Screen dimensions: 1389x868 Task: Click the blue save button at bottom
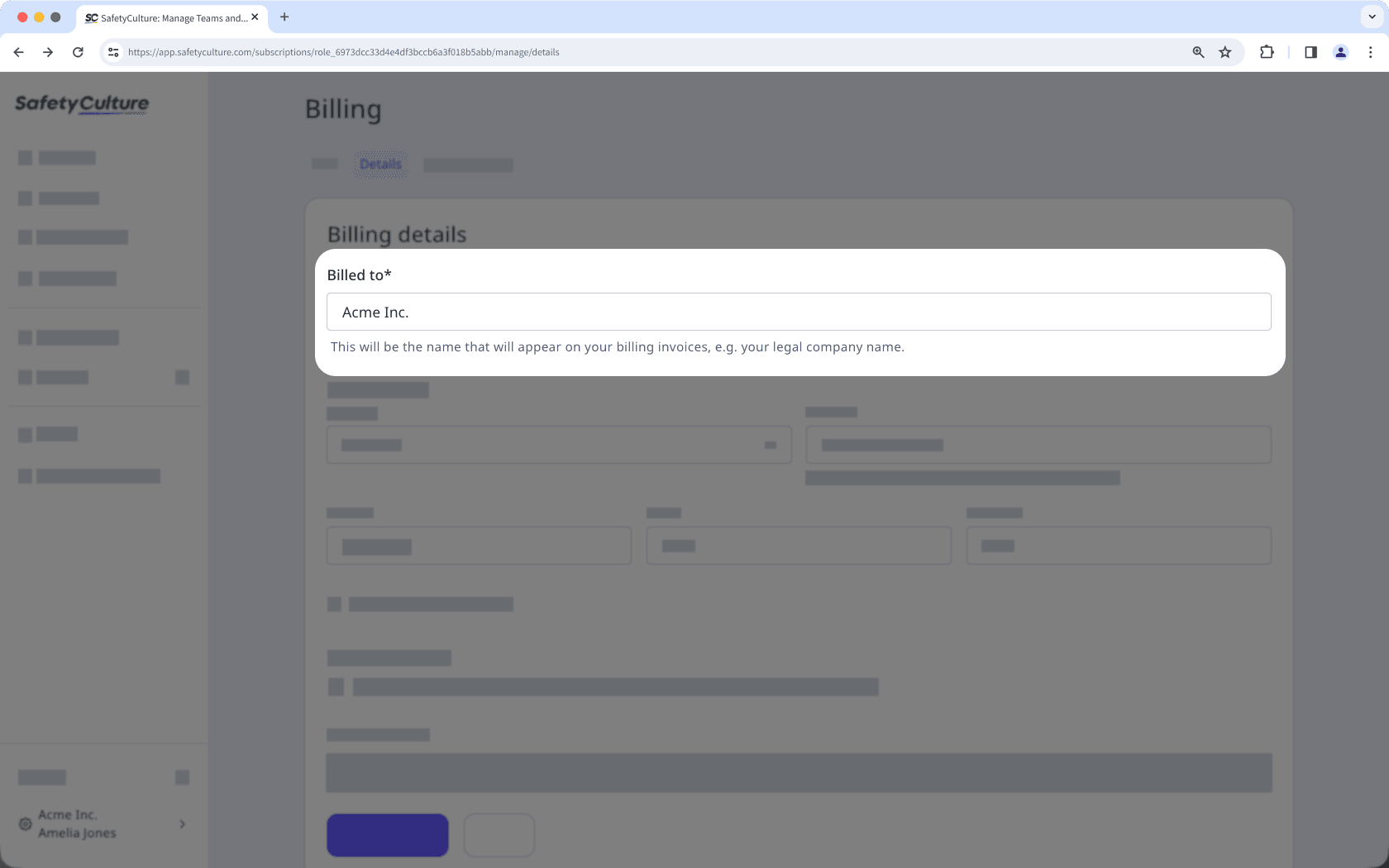[x=387, y=835]
